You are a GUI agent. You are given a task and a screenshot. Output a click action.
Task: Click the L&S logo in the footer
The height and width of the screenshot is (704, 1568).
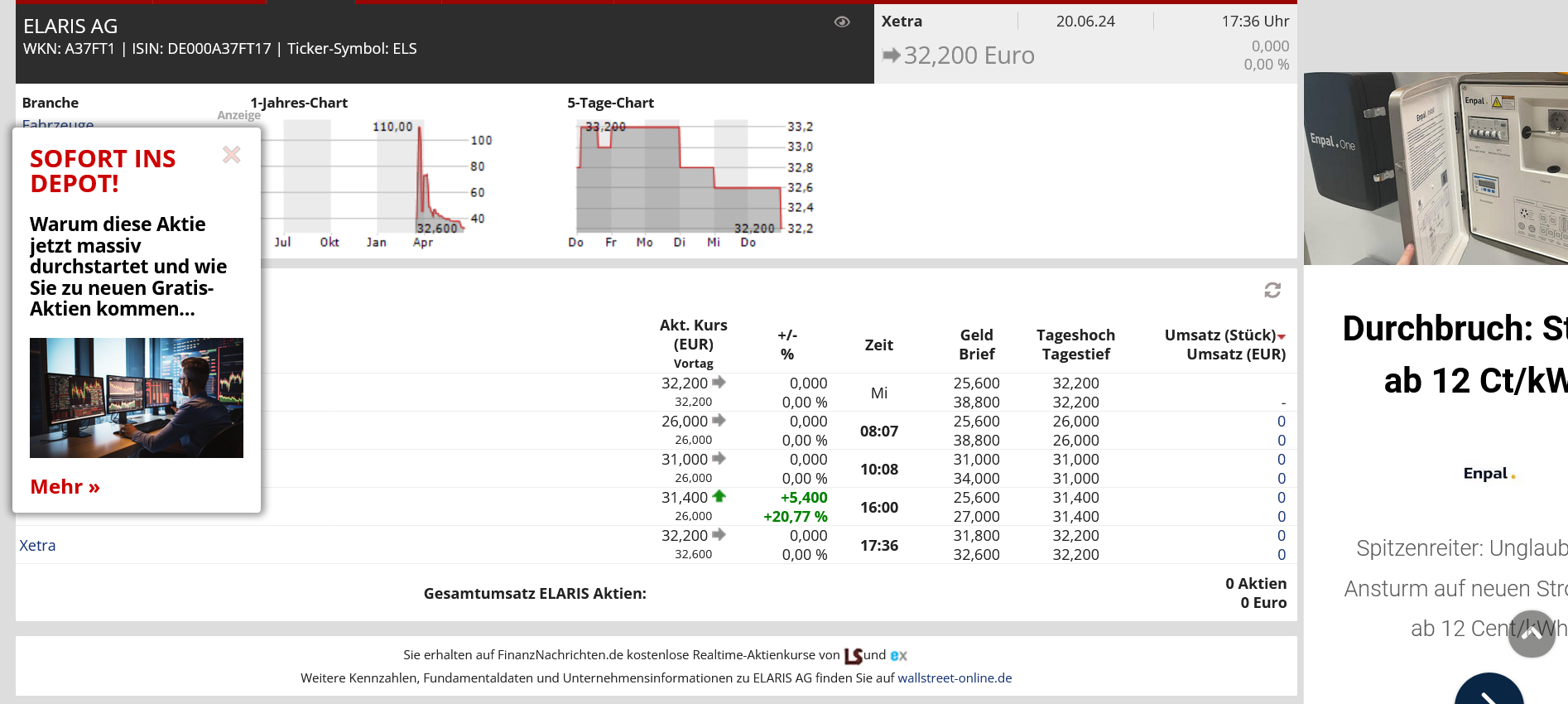853,655
